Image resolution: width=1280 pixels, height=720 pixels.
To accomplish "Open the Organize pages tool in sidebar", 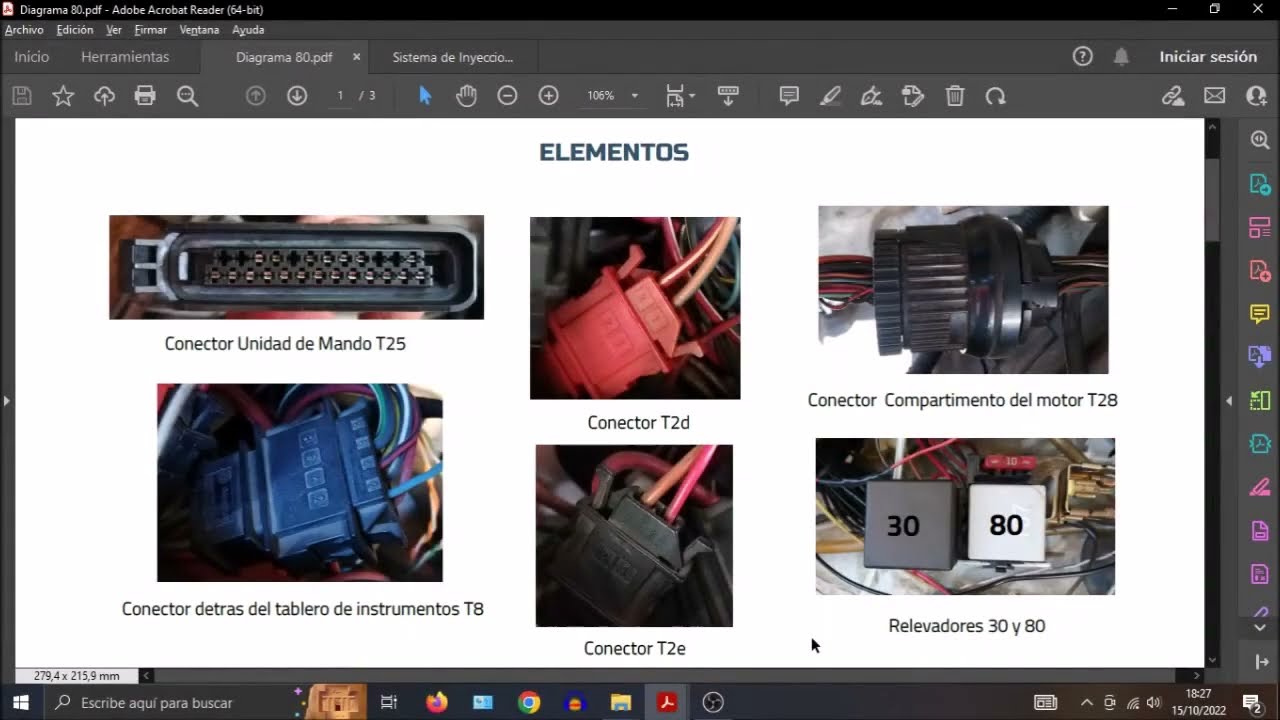I will point(1260,228).
